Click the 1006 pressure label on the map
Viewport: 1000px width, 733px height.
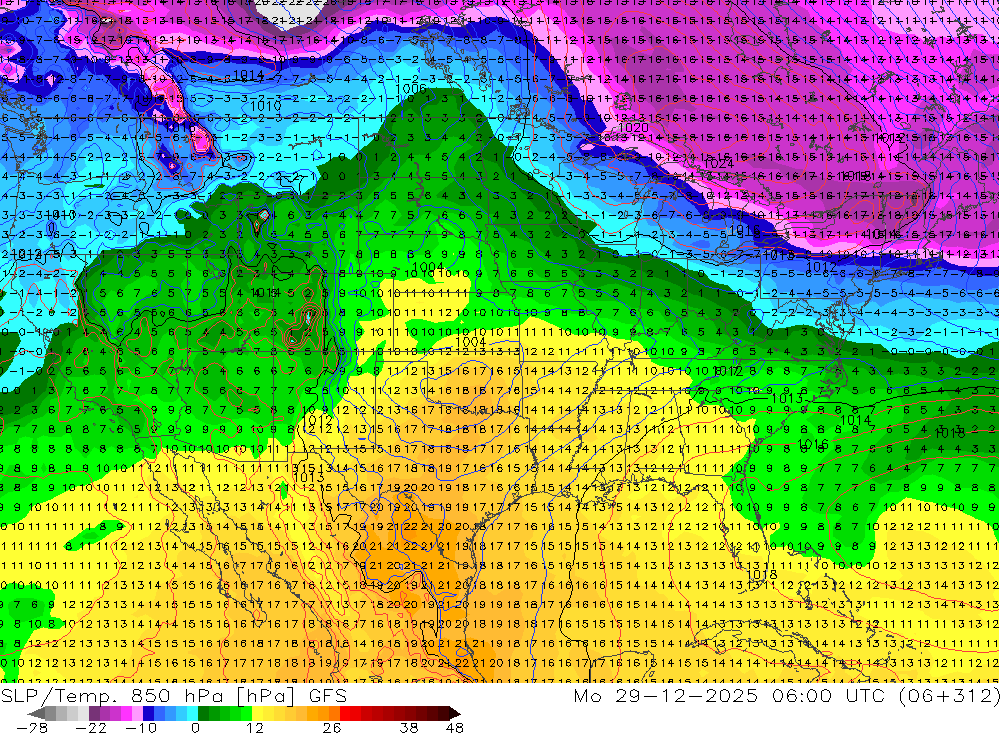(x=411, y=89)
